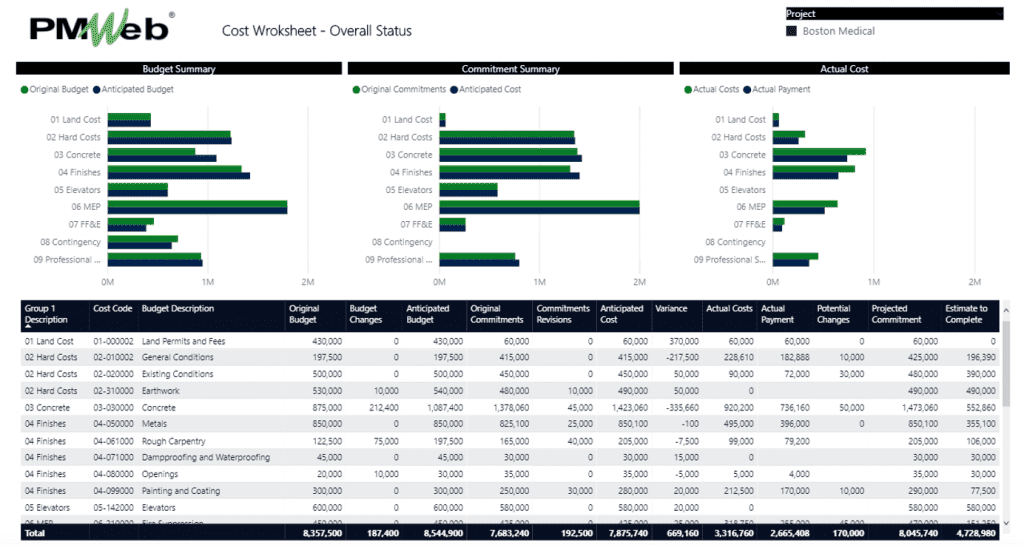Select the Original Budget legend marker
Image resolution: width=1024 pixels, height=545 pixels.
tap(25, 89)
